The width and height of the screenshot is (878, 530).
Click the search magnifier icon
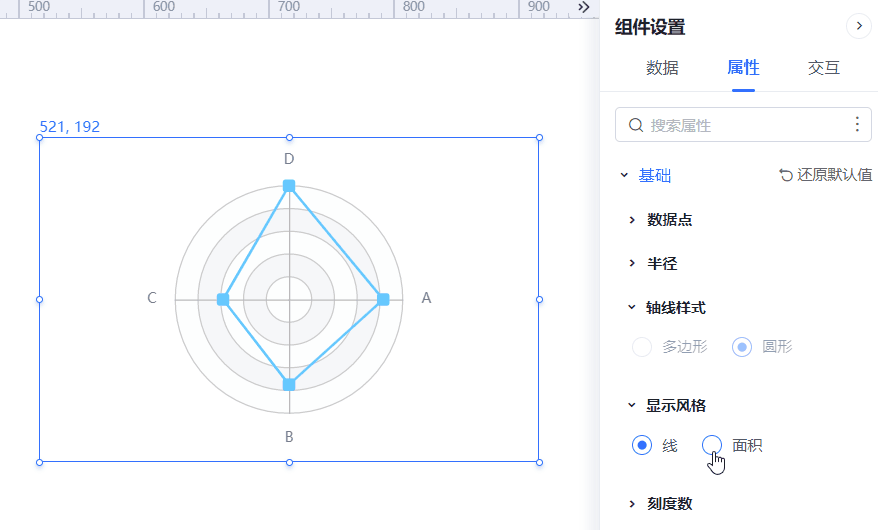point(636,125)
